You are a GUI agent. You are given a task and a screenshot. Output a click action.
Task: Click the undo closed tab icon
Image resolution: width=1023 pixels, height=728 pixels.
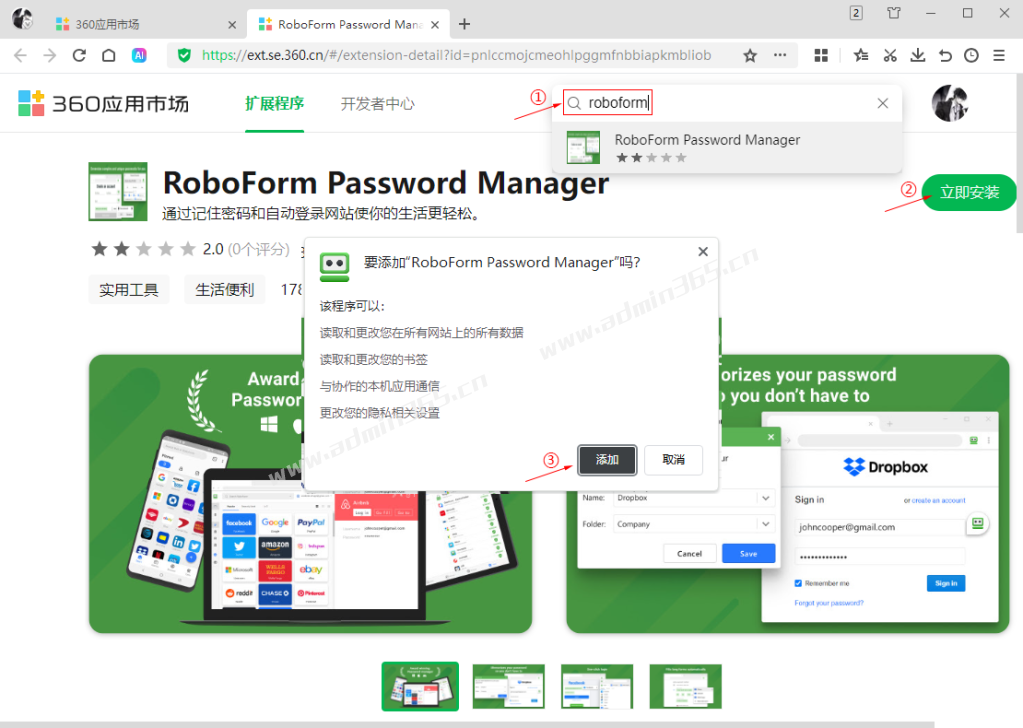pos(945,55)
